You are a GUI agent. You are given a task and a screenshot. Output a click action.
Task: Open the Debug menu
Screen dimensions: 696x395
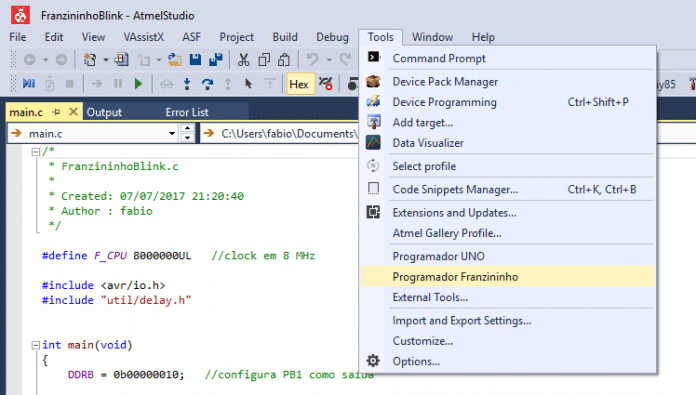coord(332,37)
